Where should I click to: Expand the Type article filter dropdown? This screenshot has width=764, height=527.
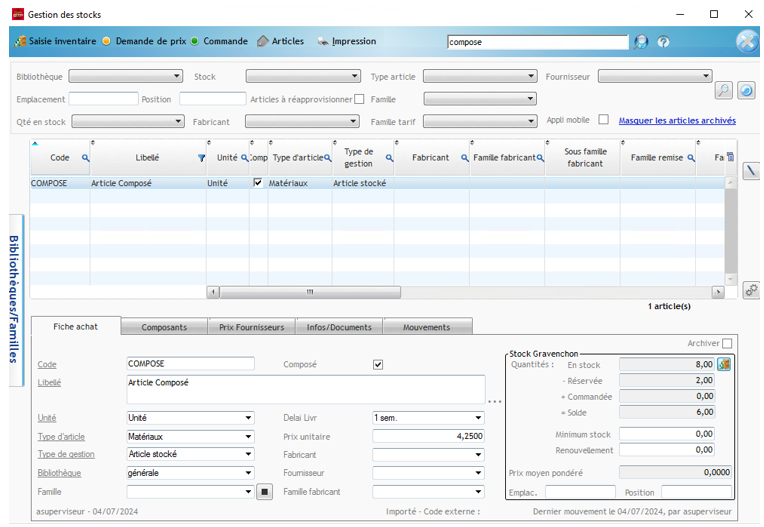click(x=480, y=76)
